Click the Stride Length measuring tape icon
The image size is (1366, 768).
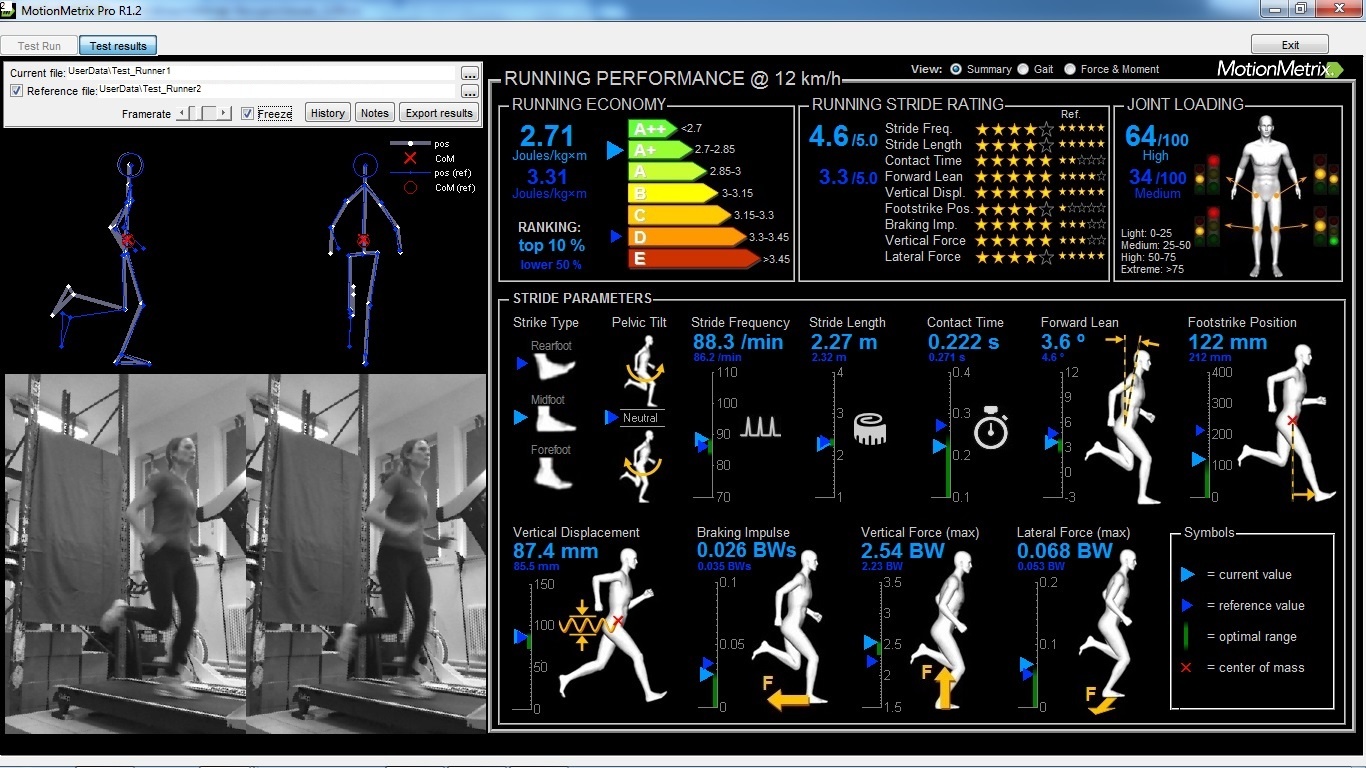pos(871,426)
